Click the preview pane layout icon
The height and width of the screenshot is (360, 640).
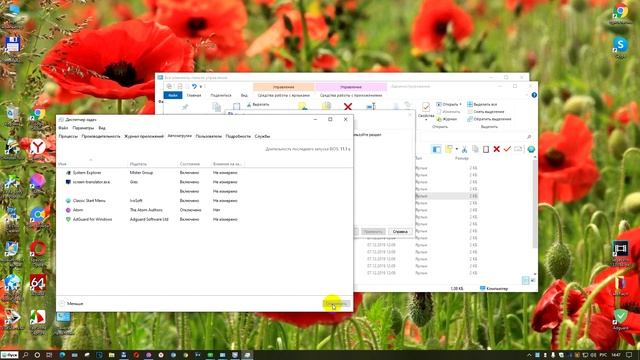(x=436, y=149)
